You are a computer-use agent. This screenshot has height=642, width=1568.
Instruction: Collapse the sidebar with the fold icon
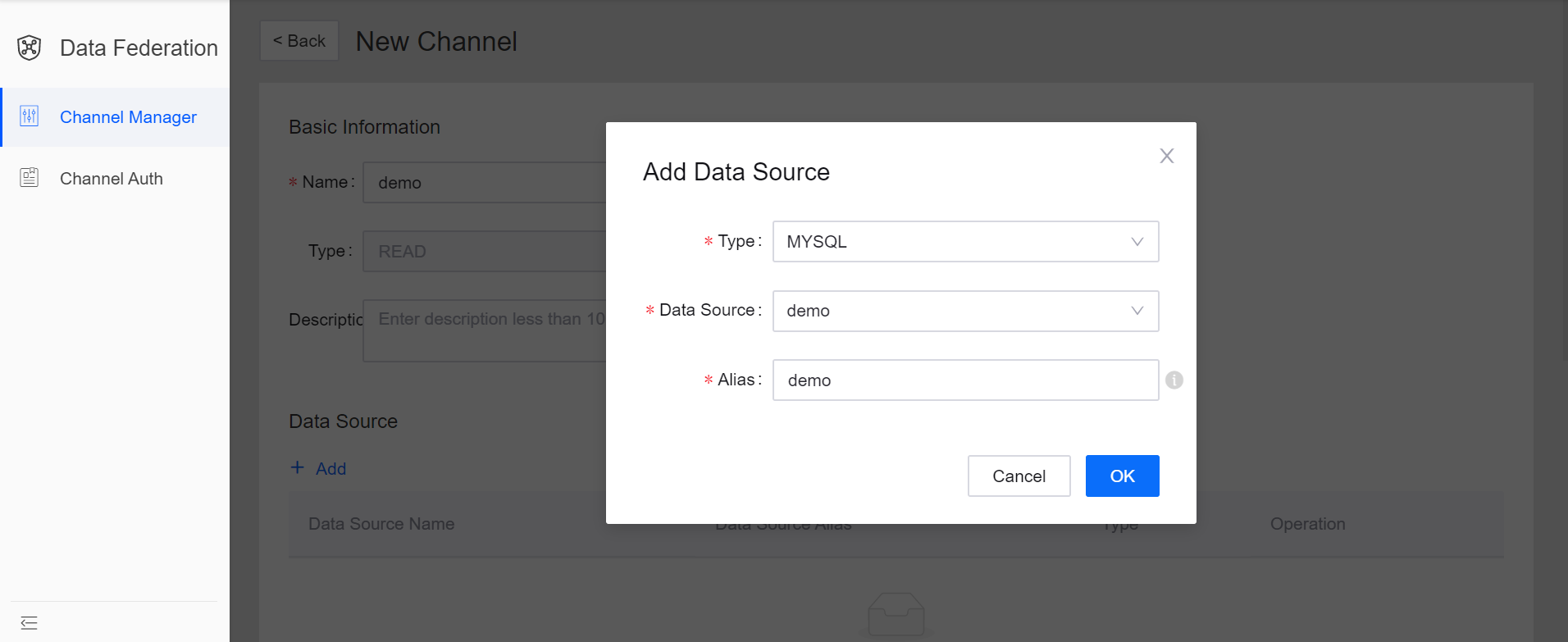coord(30,623)
